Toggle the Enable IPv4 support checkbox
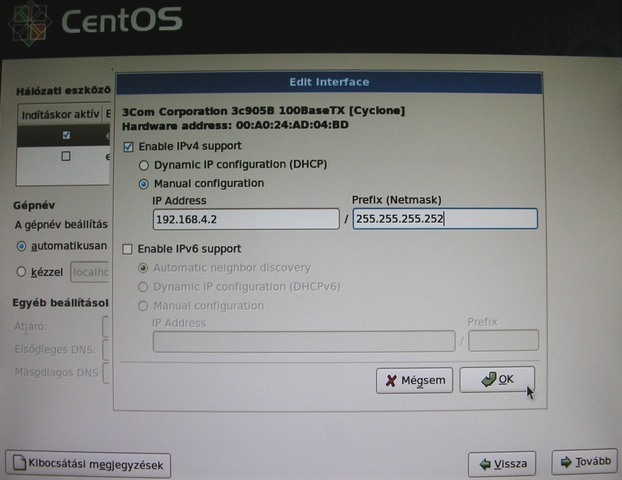This screenshot has height=480, width=622. (x=128, y=147)
